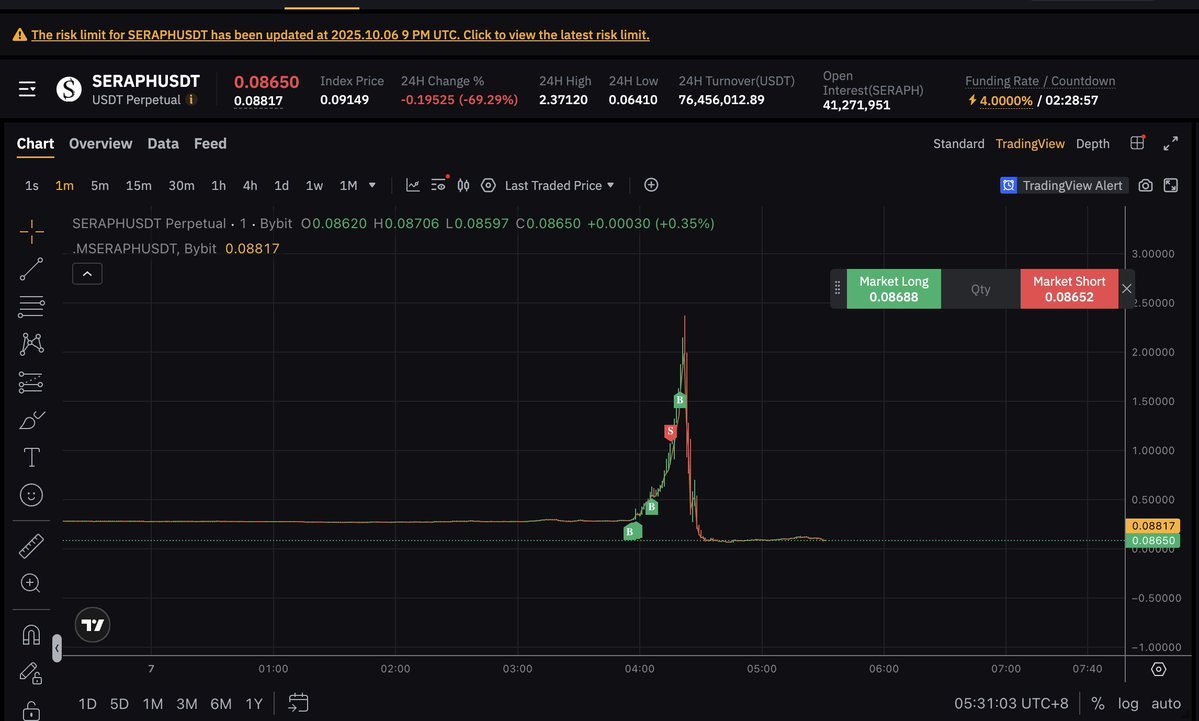Viewport: 1199px width, 721px height.
Task: Toggle stay in drawing mode pencil-lock
Action: point(31,673)
